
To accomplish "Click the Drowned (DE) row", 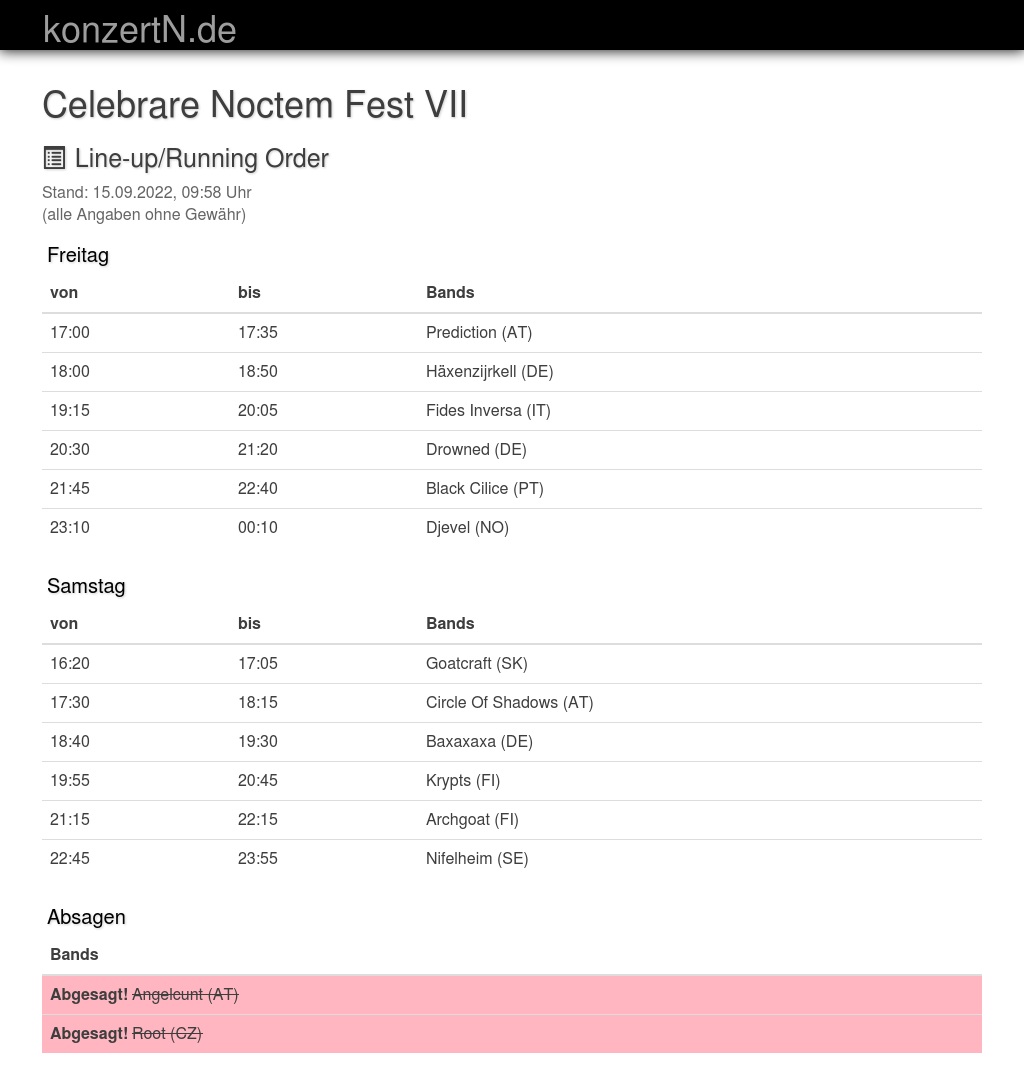I will click(476, 449).
